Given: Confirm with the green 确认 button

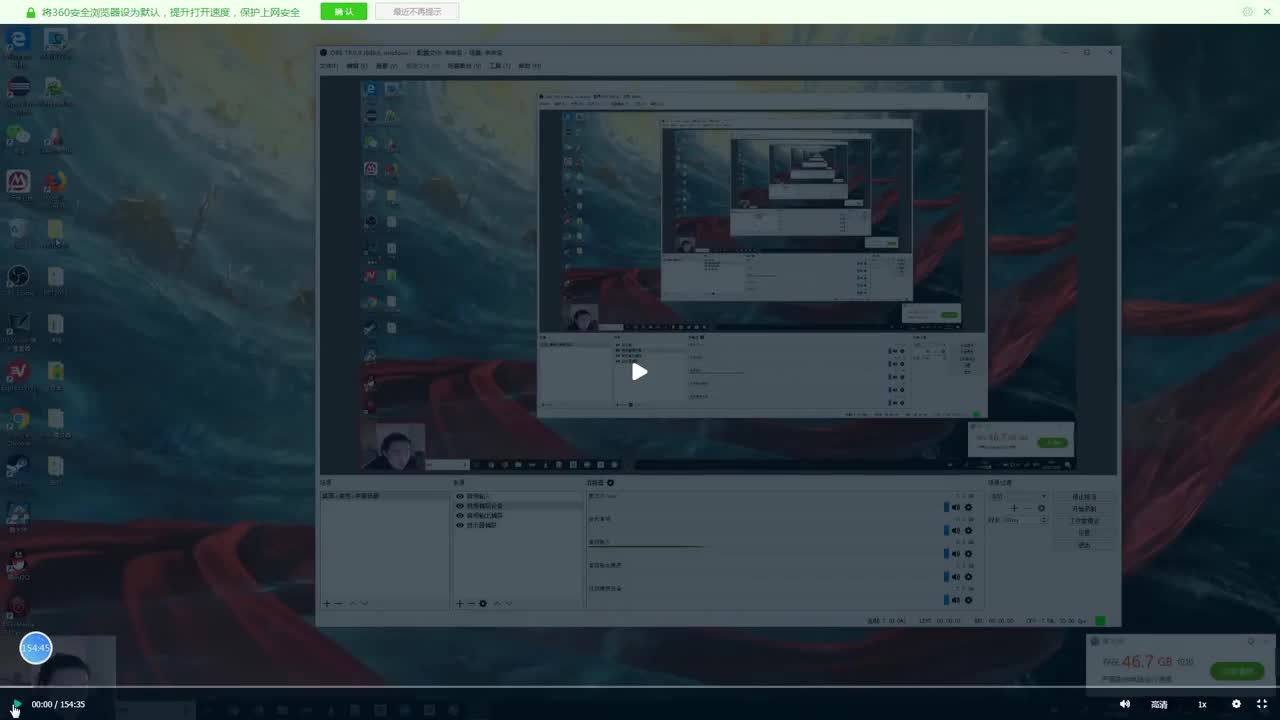Looking at the screenshot, I should click(343, 12).
